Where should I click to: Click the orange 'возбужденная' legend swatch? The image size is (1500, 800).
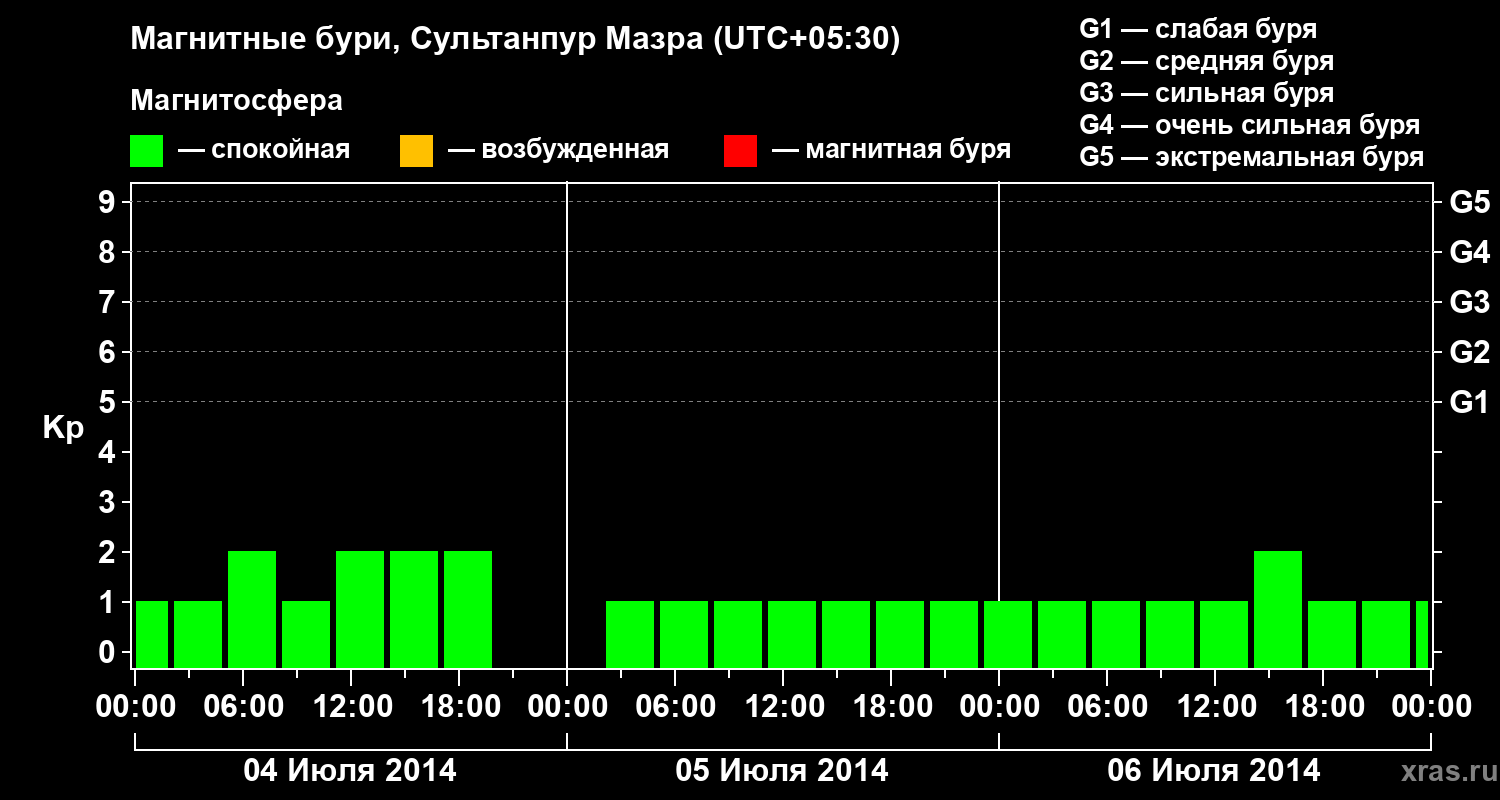coord(416,151)
